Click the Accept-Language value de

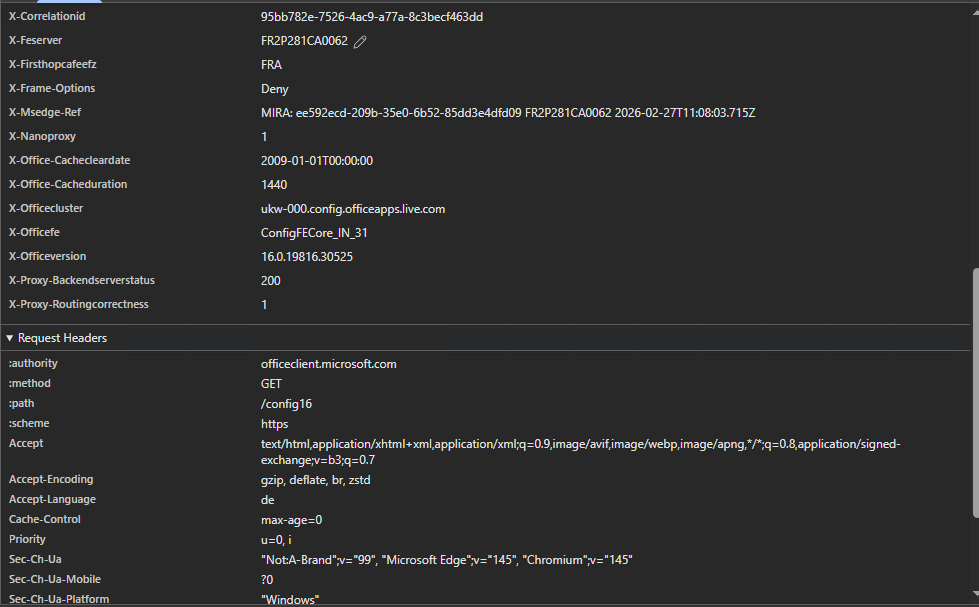[x=267, y=500]
